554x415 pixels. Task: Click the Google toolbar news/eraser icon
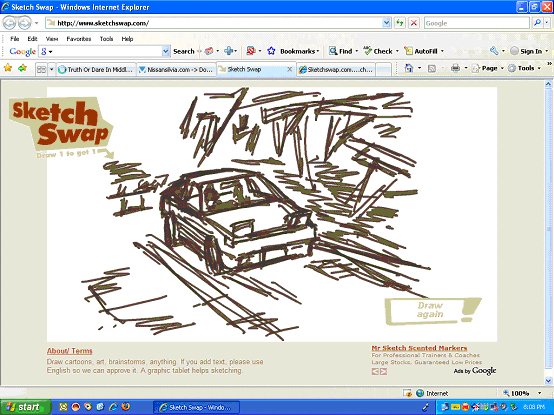pos(209,51)
